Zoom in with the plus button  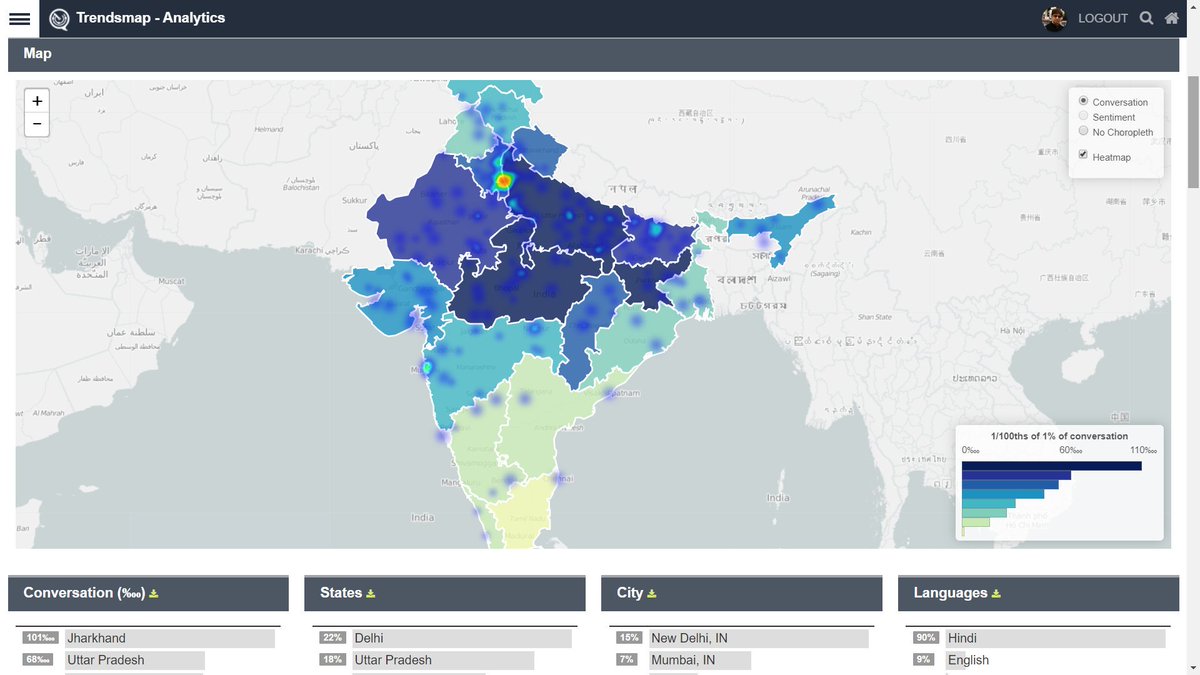pyautogui.click(x=36, y=100)
